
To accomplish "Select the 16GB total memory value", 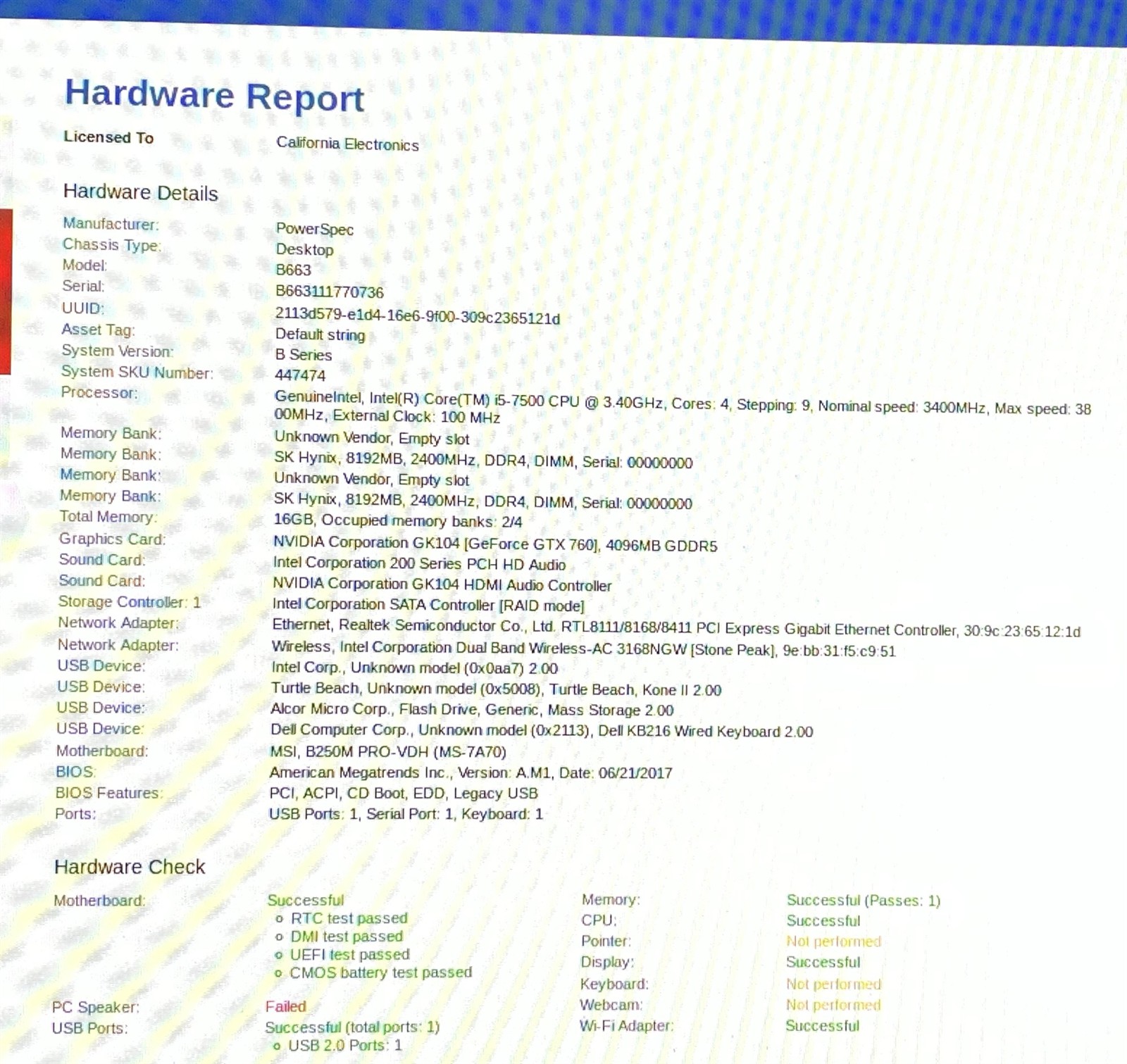I will [x=397, y=521].
